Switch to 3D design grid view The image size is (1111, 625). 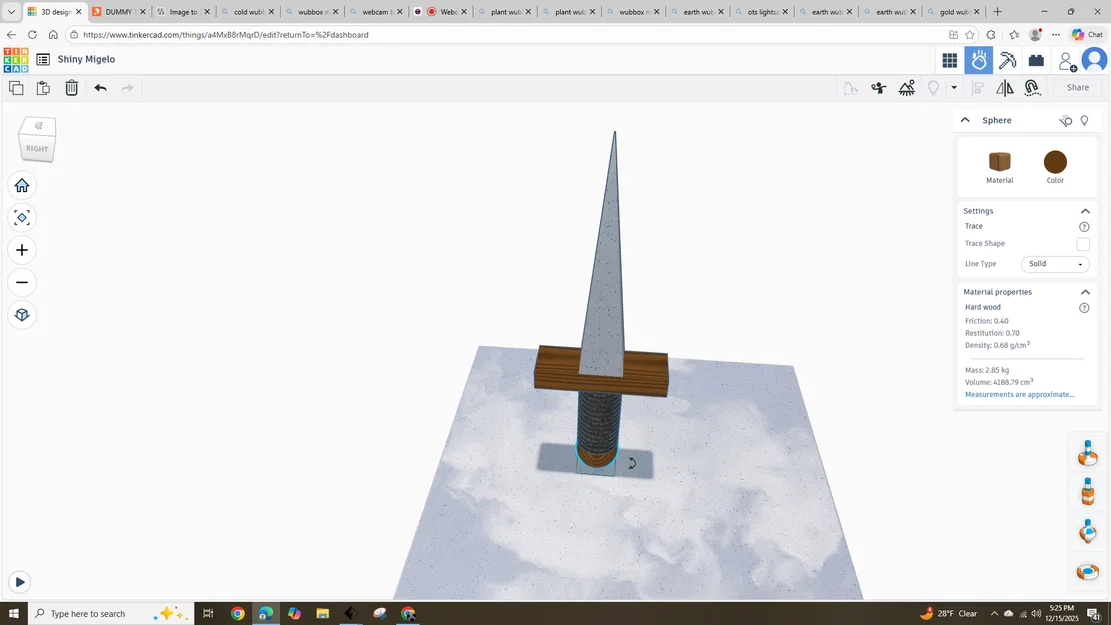950,61
